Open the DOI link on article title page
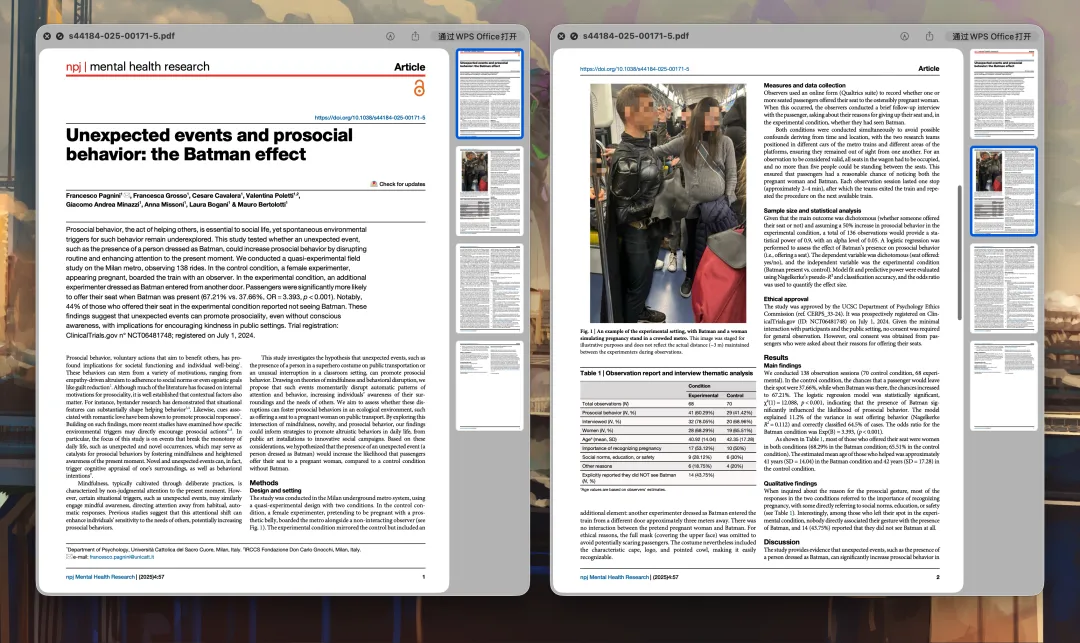 [x=370, y=118]
